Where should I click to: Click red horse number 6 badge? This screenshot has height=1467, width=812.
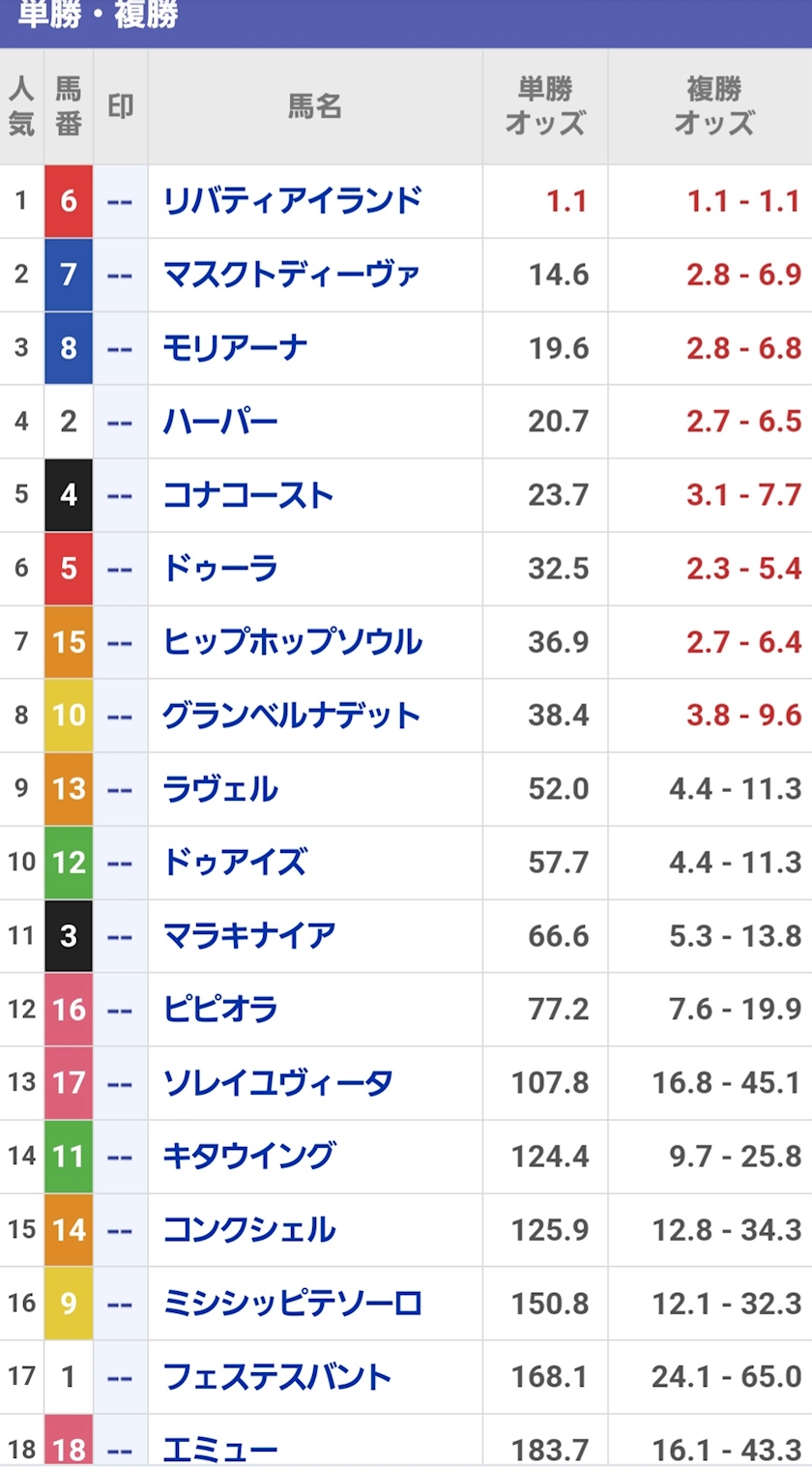[69, 201]
